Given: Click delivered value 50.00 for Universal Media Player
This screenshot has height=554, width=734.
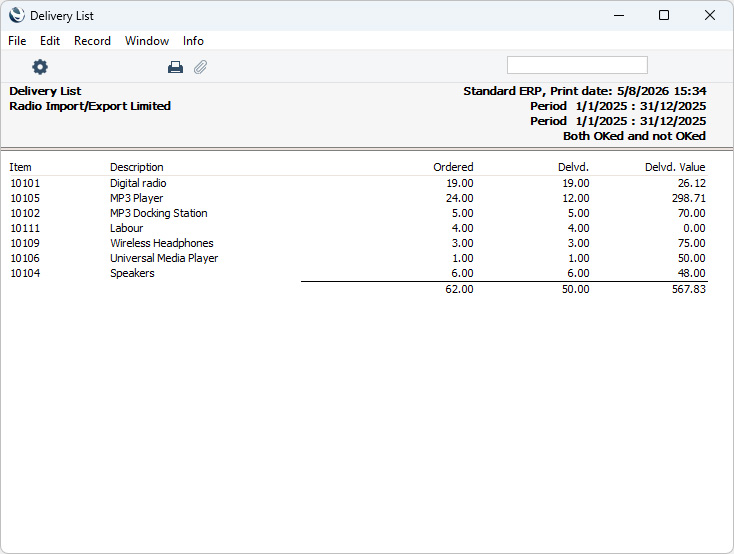Looking at the screenshot, I should point(691,258).
